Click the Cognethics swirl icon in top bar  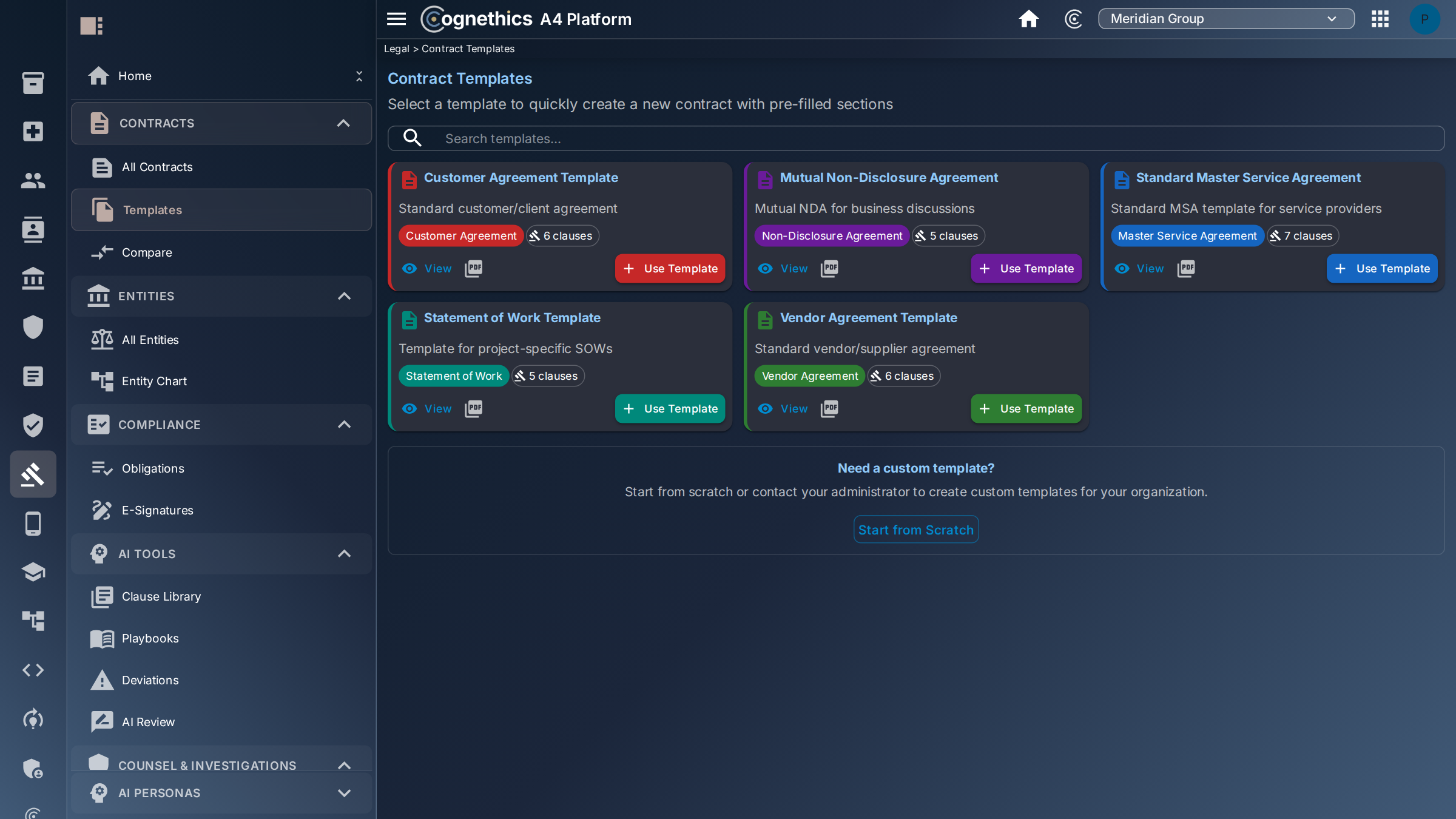point(1073,19)
